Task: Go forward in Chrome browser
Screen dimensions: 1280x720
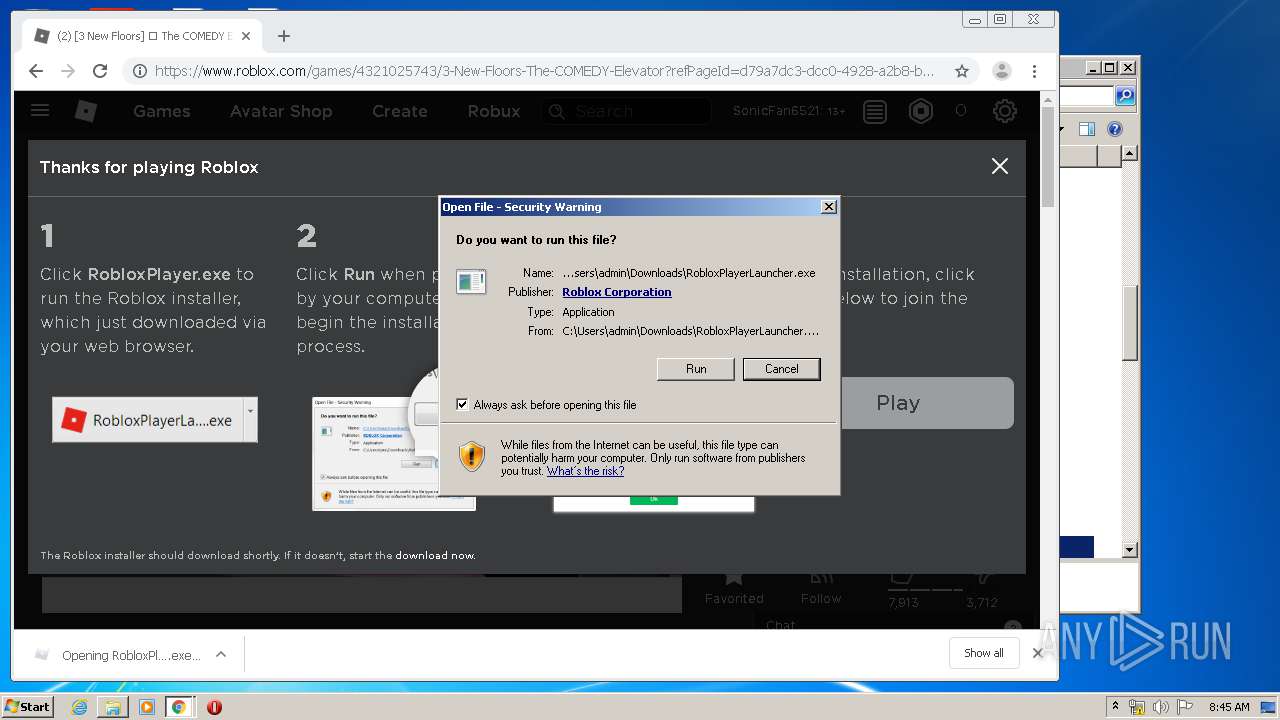Action: pos(68,71)
